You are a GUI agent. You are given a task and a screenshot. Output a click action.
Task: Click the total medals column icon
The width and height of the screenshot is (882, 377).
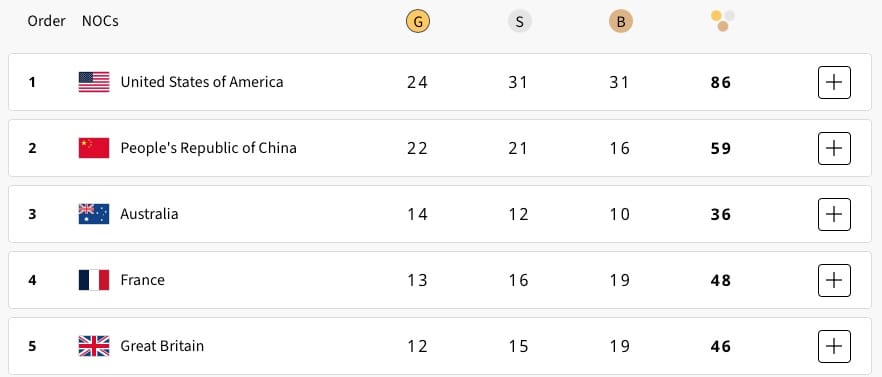722,21
